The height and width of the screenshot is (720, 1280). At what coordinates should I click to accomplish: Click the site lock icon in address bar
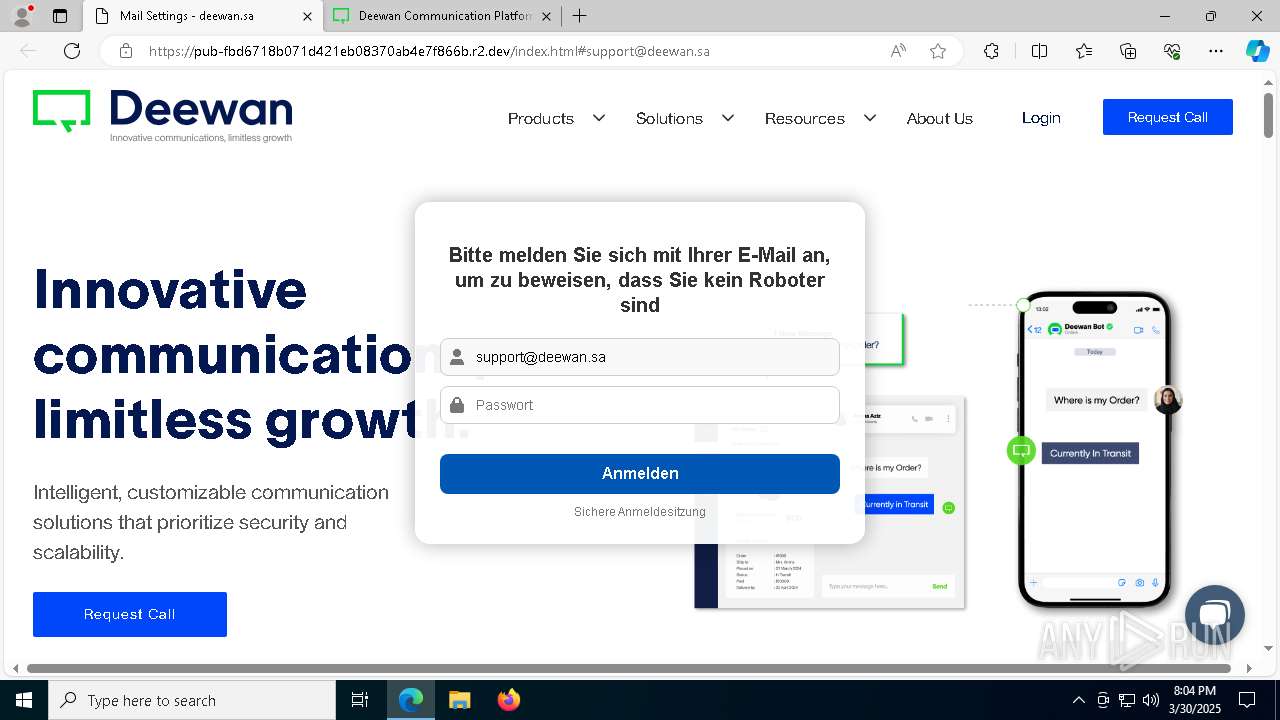click(126, 51)
